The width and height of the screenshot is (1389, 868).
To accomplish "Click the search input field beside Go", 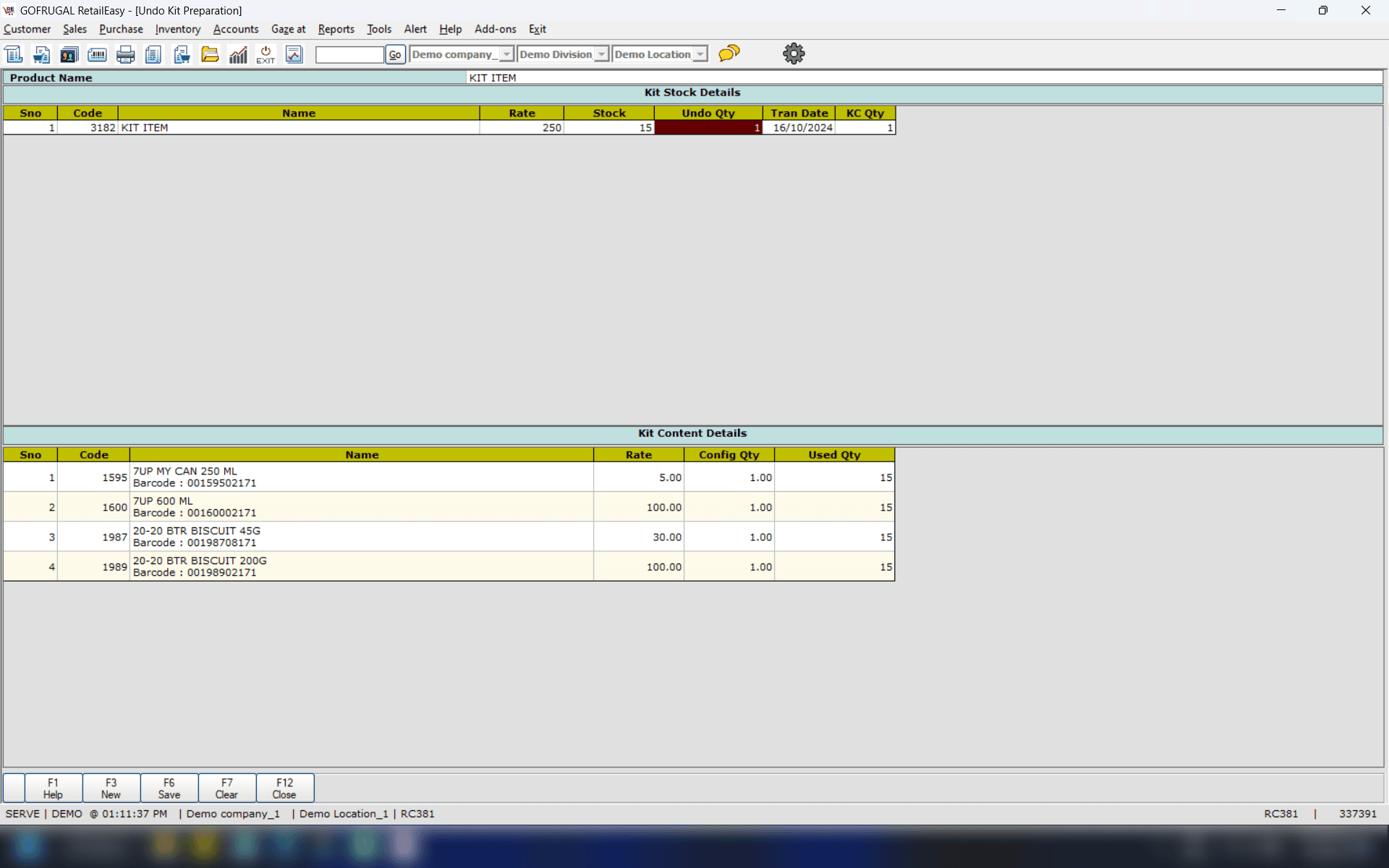I will pyautogui.click(x=349, y=54).
